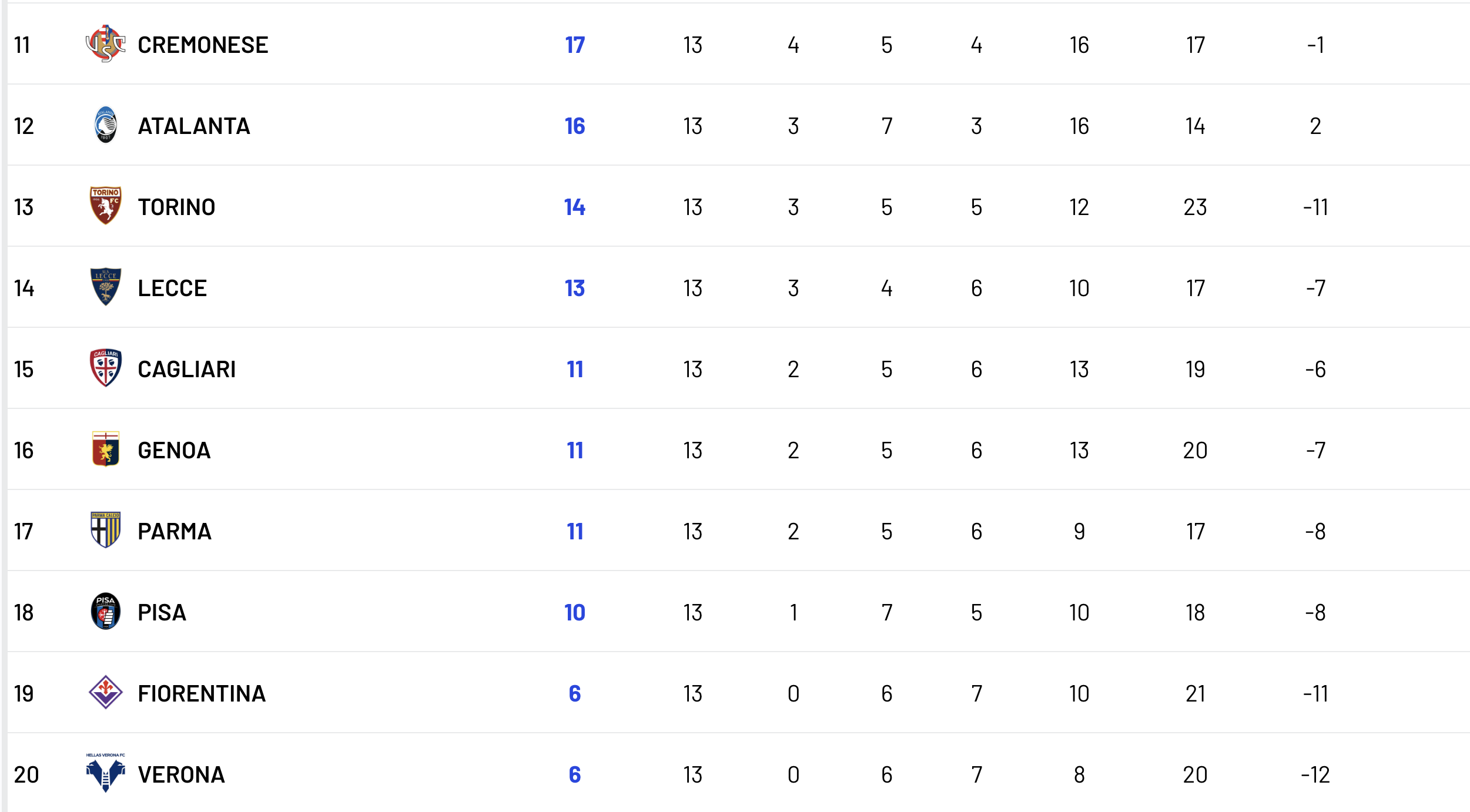Click the Cagliari club crest
This screenshot has width=1470, height=812.
pos(106,368)
